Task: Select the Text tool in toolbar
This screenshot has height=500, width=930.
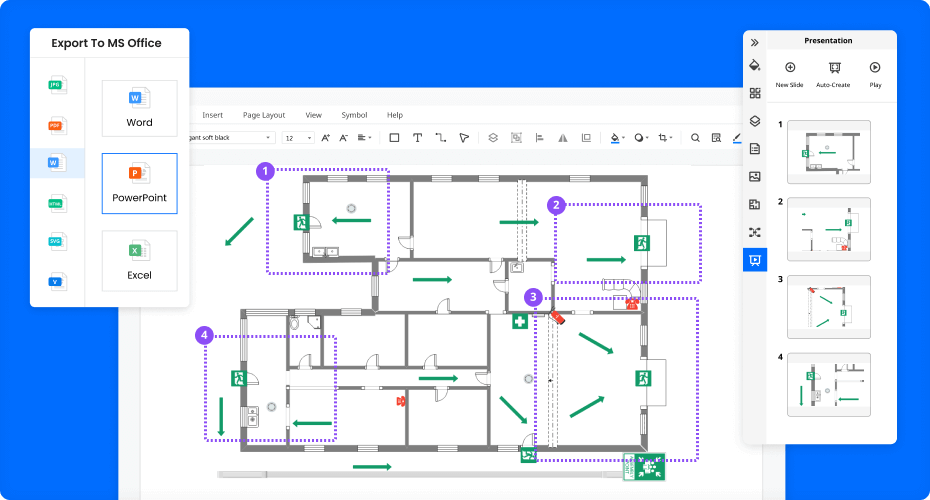Action: pos(418,138)
